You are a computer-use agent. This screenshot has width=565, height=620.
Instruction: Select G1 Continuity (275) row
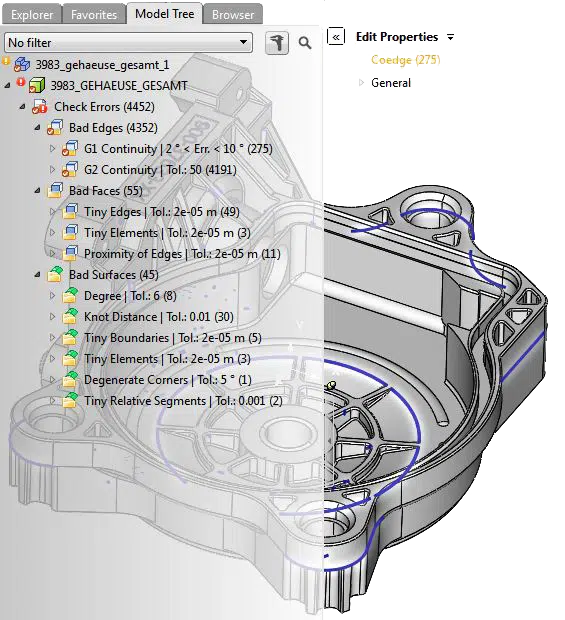click(x=178, y=149)
